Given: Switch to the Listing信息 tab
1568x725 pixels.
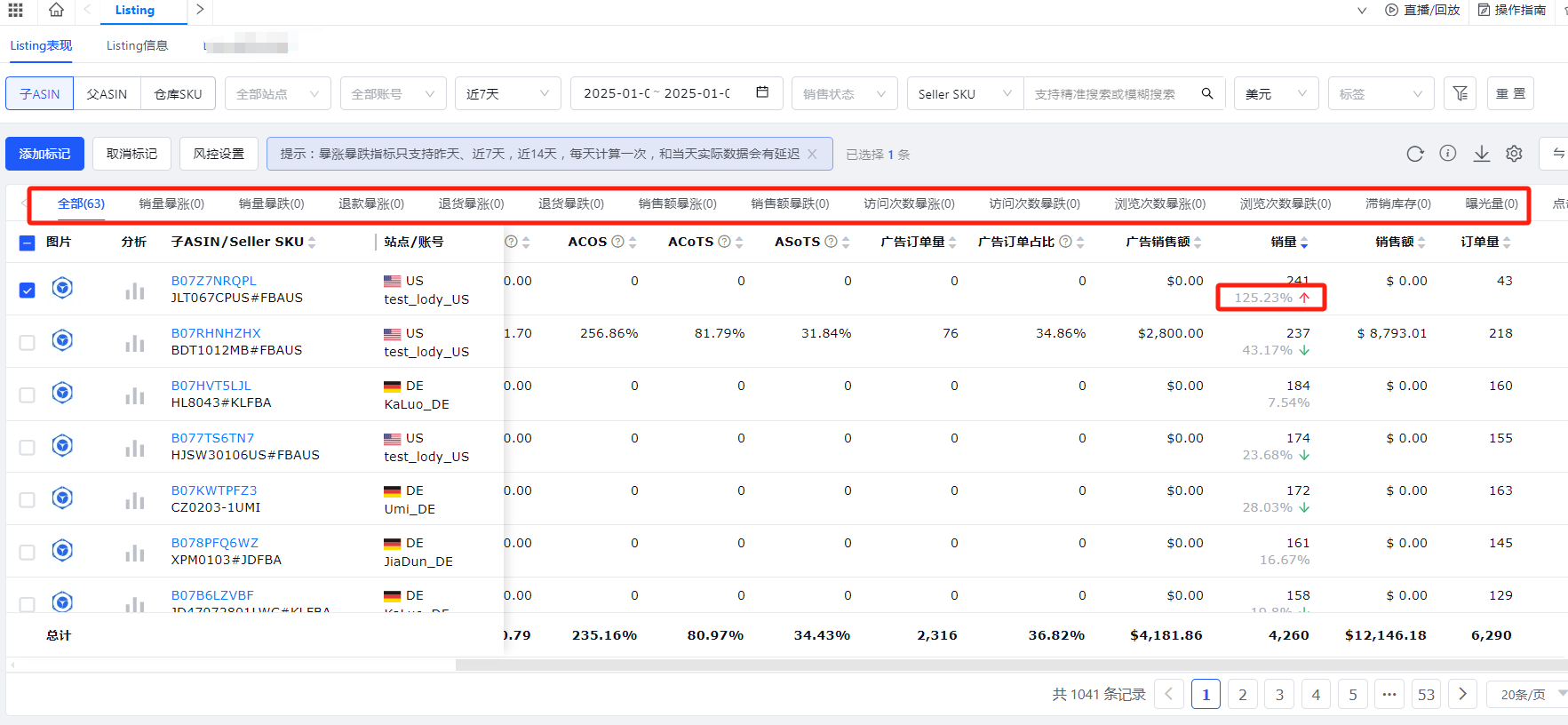Looking at the screenshot, I should click(137, 45).
